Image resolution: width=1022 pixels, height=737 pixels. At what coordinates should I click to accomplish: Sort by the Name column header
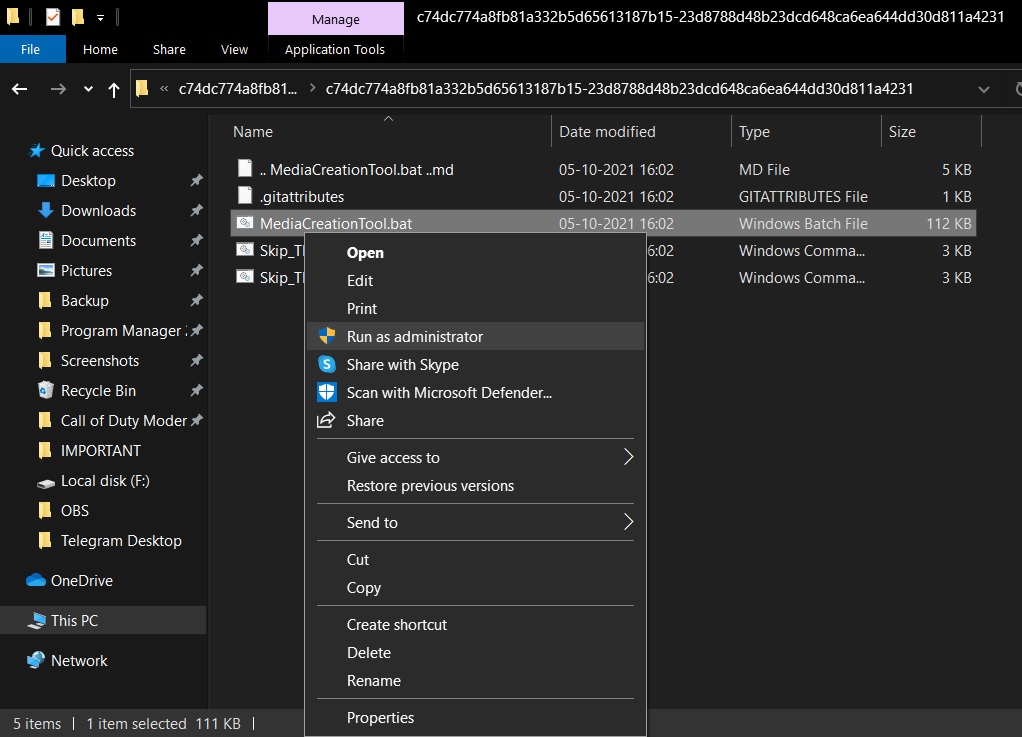(388, 131)
